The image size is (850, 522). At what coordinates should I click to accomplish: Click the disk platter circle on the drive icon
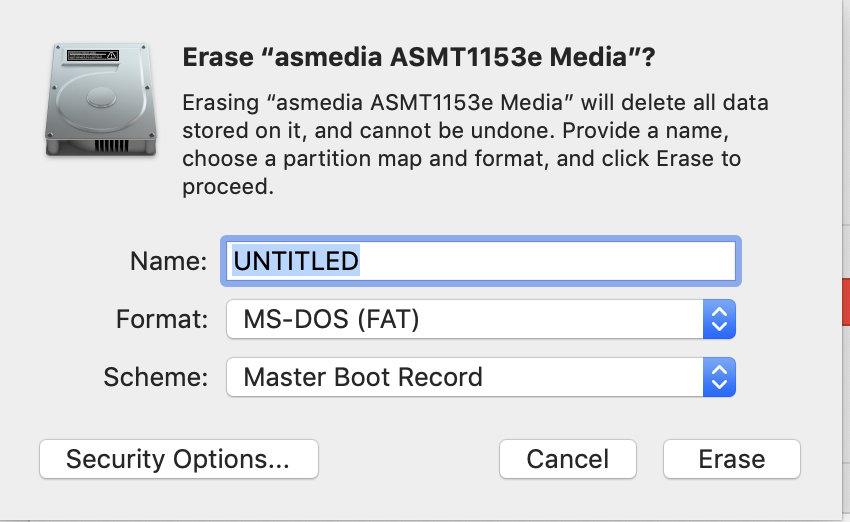tap(101, 98)
